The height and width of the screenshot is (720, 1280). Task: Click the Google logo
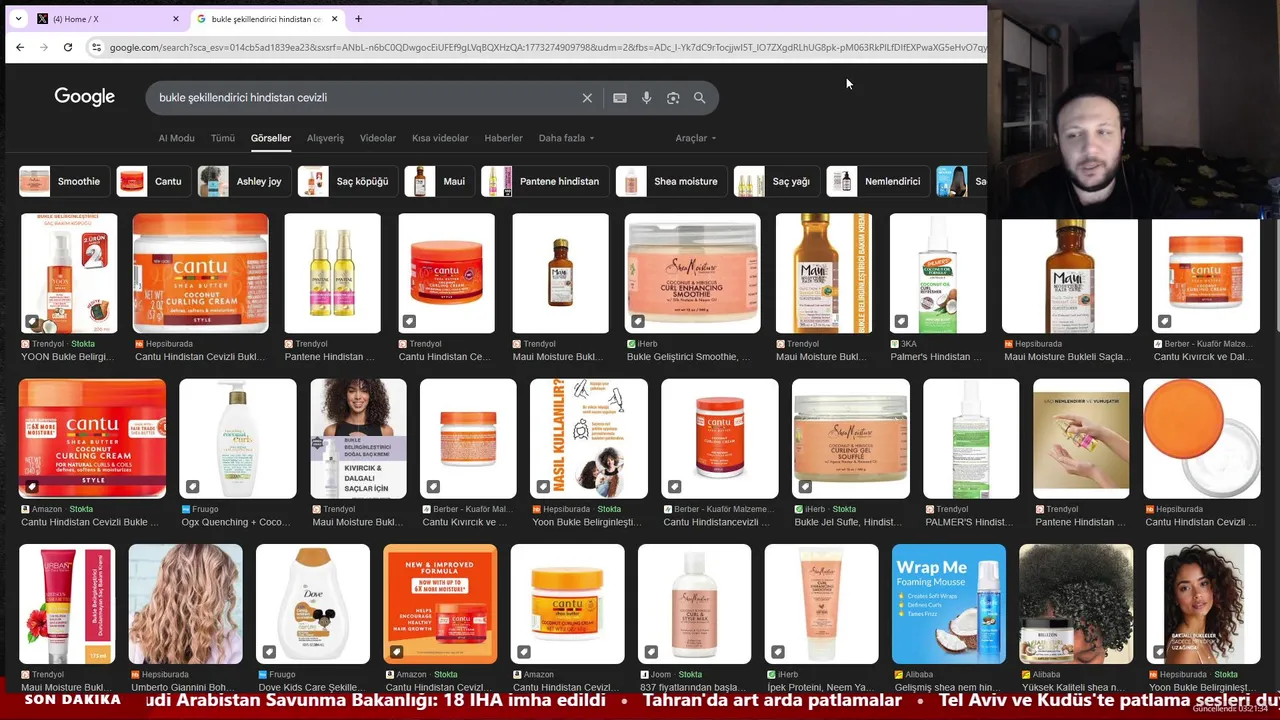[x=85, y=97]
